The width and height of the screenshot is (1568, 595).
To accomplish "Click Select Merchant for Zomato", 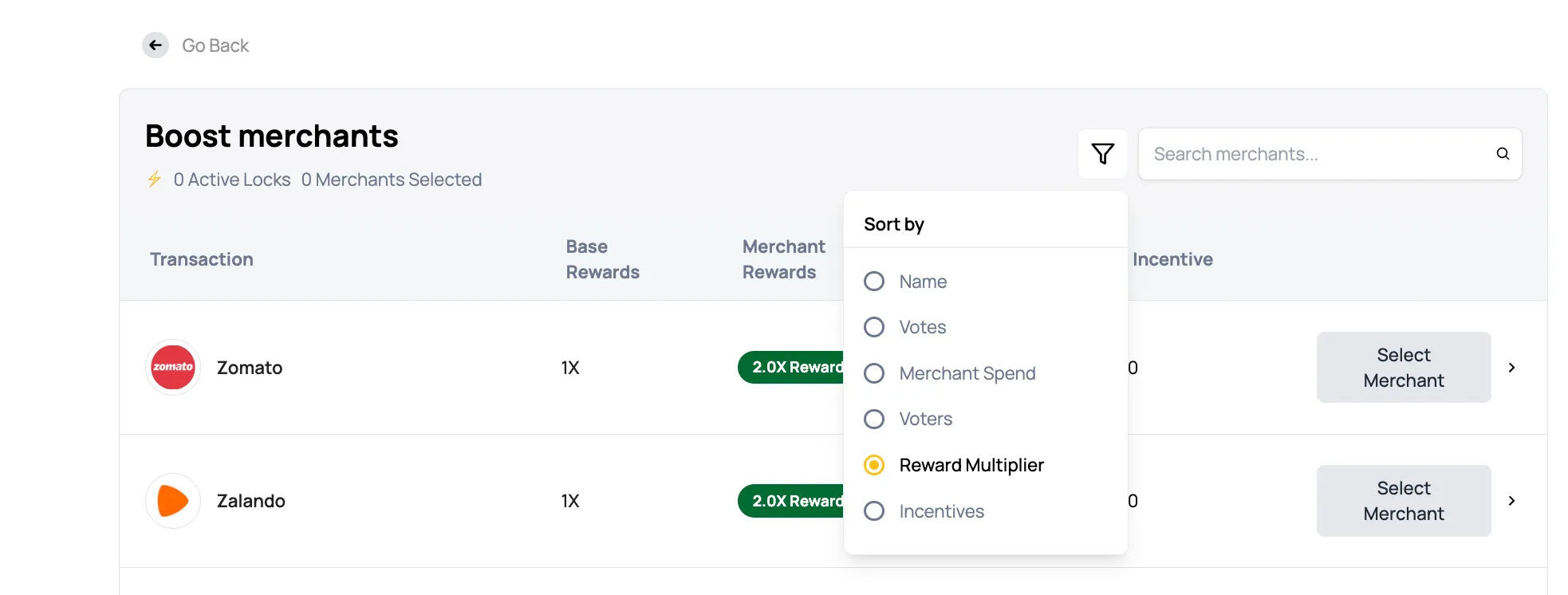I will (x=1403, y=367).
